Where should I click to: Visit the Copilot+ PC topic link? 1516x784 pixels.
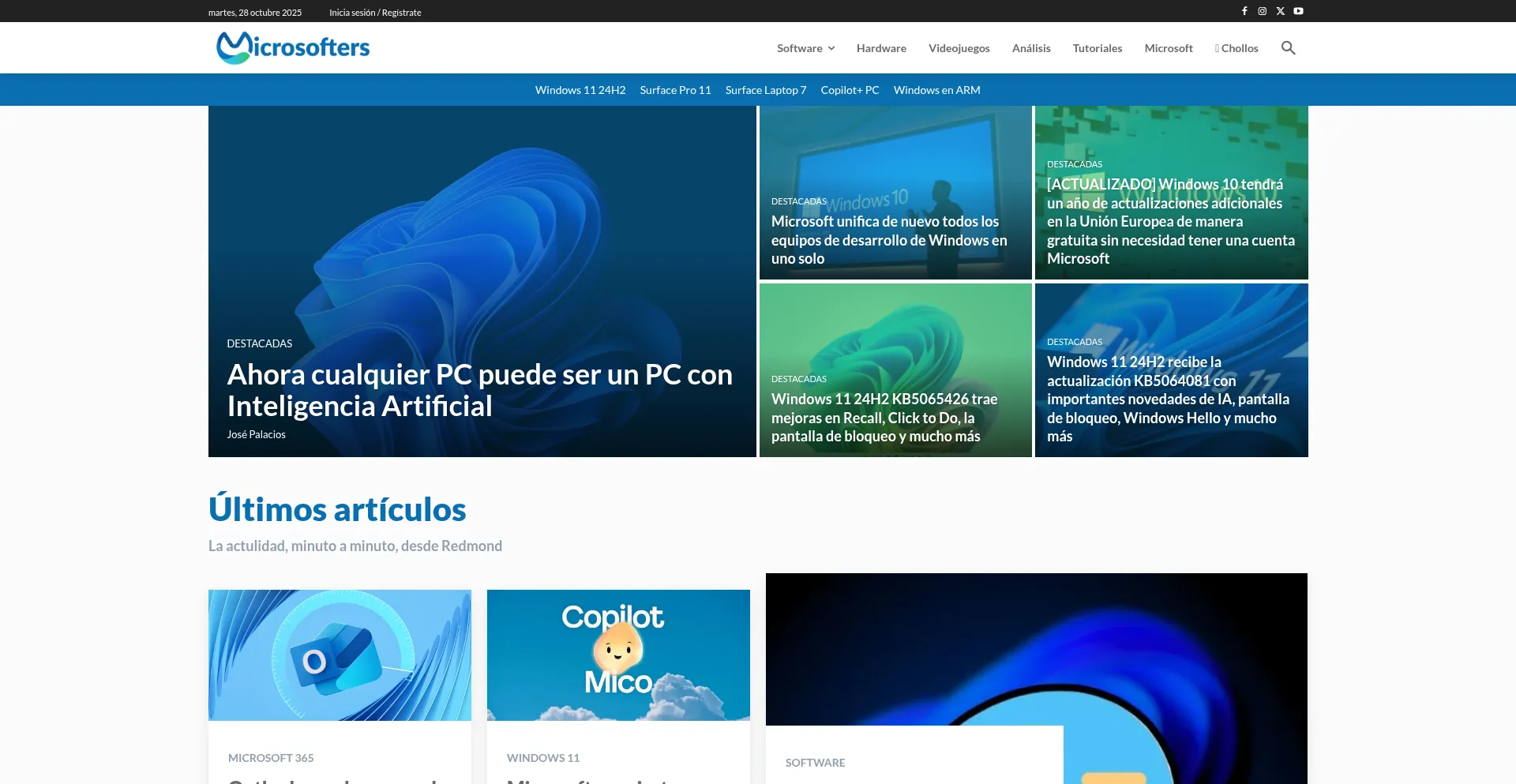850,90
